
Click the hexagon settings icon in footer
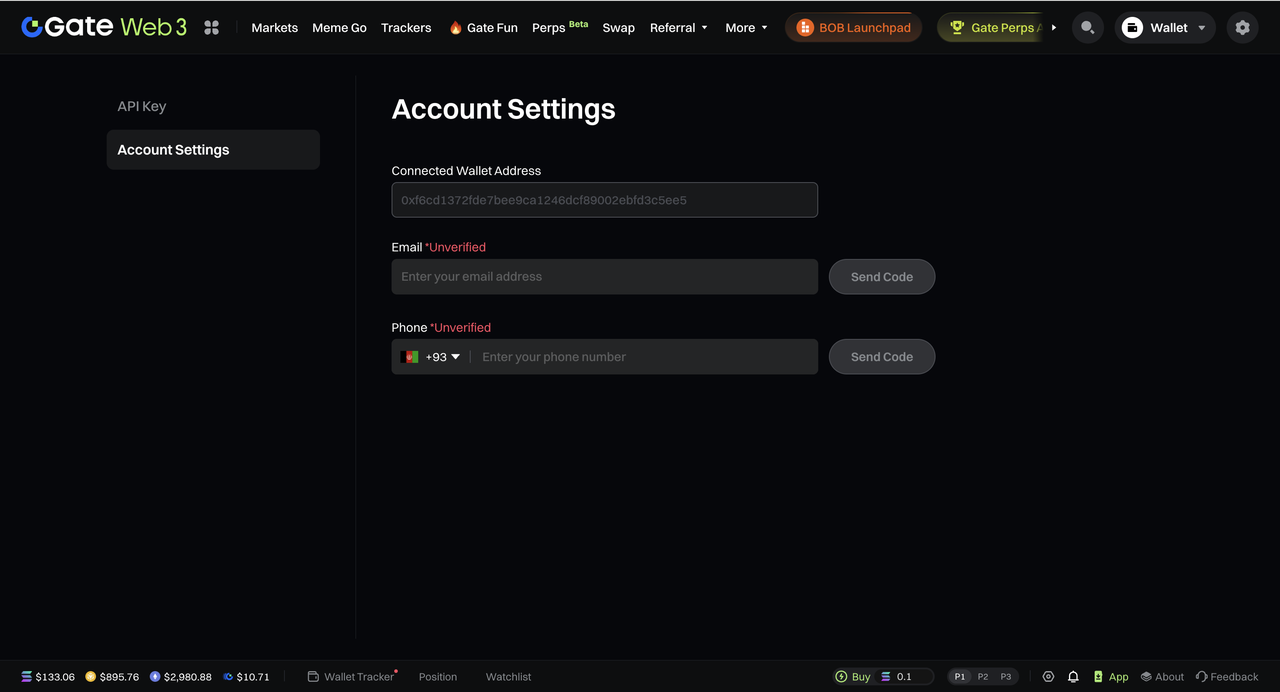pos(1048,677)
